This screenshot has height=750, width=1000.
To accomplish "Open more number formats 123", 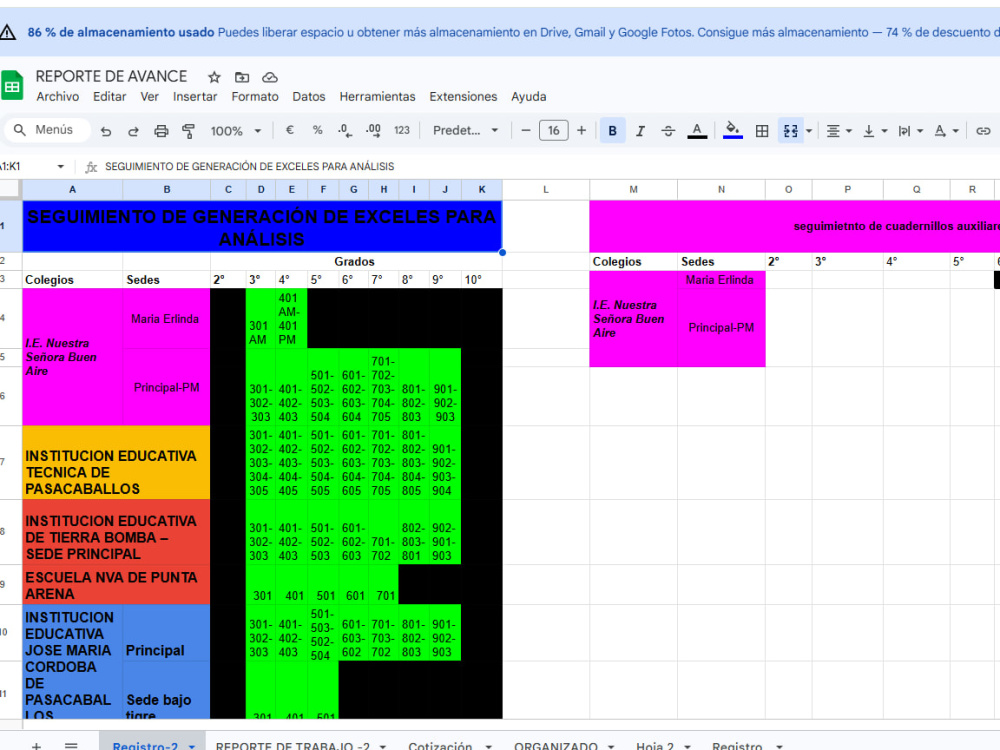I will pos(402,130).
